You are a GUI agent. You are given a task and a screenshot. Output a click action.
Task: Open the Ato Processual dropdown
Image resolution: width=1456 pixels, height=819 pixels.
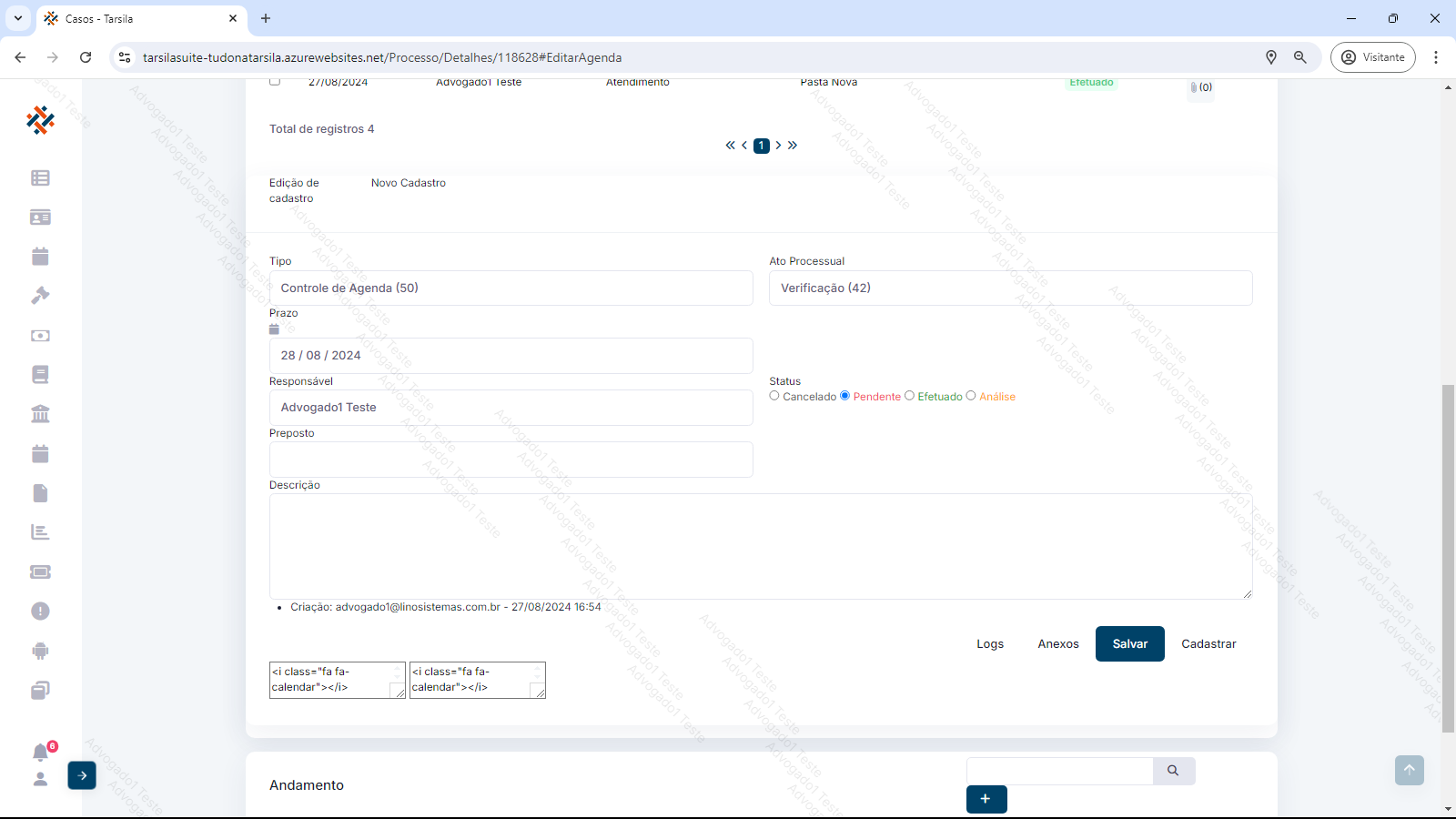click(x=1010, y=288)
